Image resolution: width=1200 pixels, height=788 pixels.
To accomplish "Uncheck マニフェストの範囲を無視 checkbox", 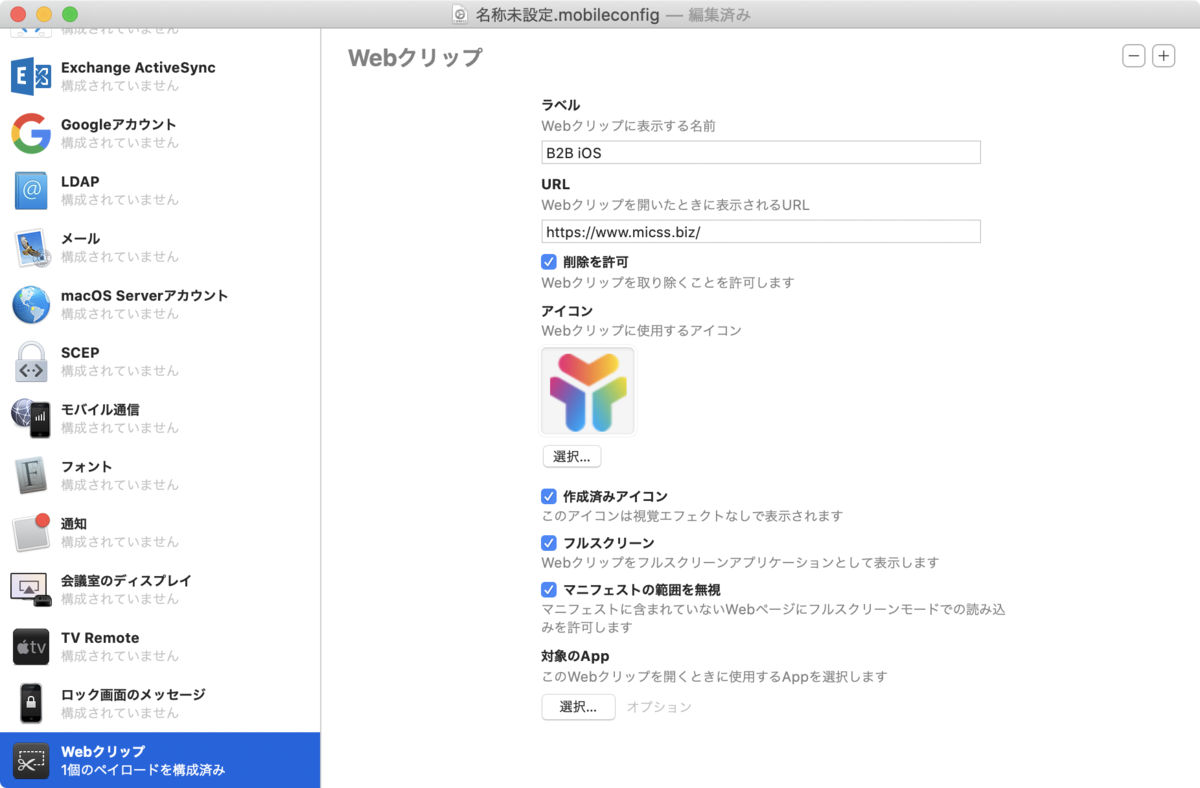I will pos(549,589).
